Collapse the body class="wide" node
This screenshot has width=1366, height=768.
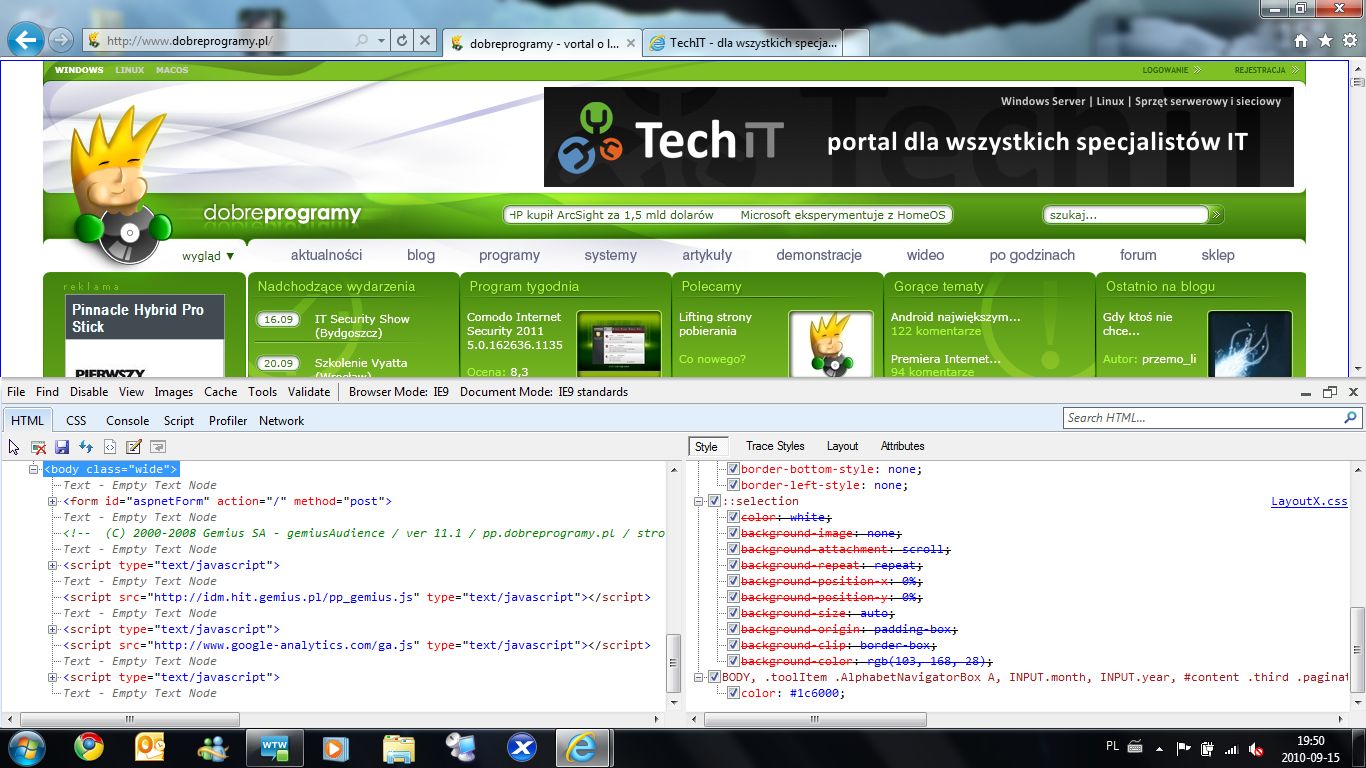(33, 469)
